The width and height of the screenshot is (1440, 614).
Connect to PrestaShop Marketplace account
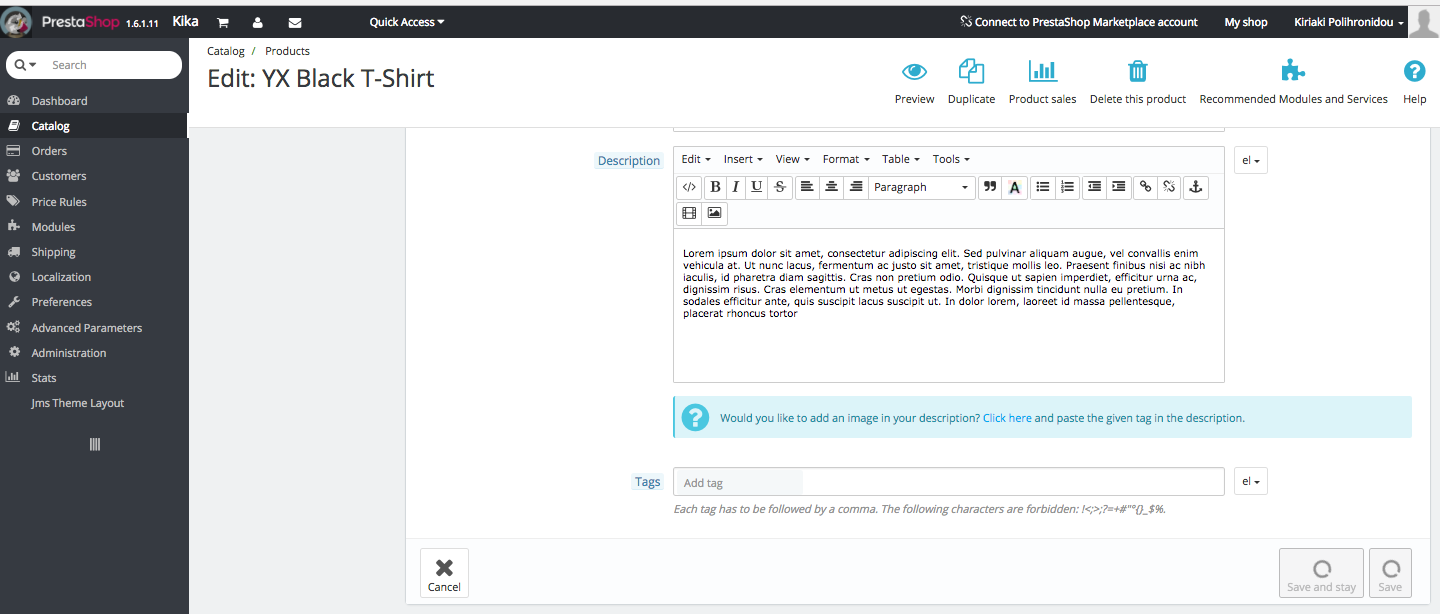click(x=1078, y=22)
